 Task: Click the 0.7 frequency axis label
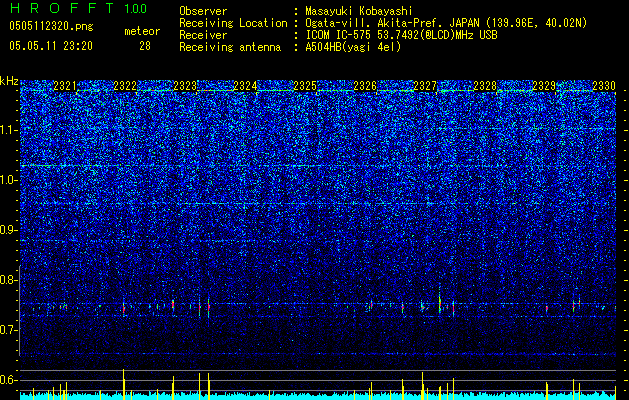[x=8, y=330]
